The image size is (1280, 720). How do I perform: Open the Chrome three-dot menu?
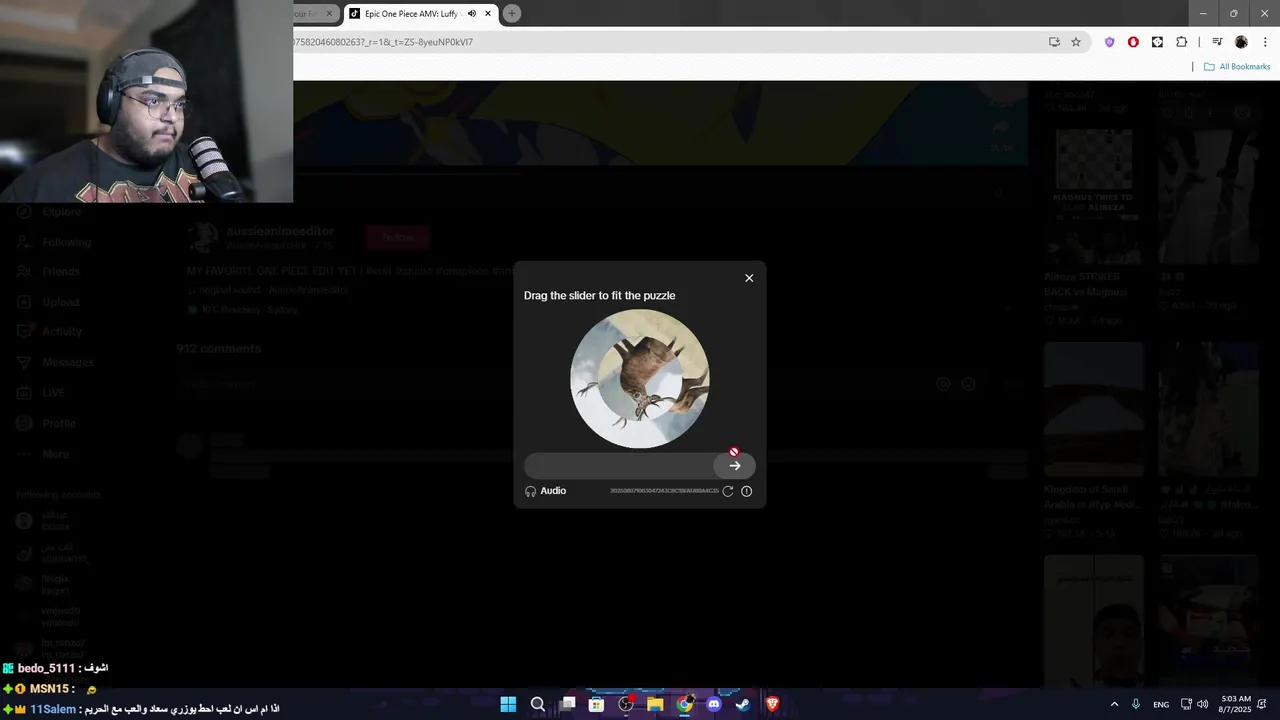1265,42
